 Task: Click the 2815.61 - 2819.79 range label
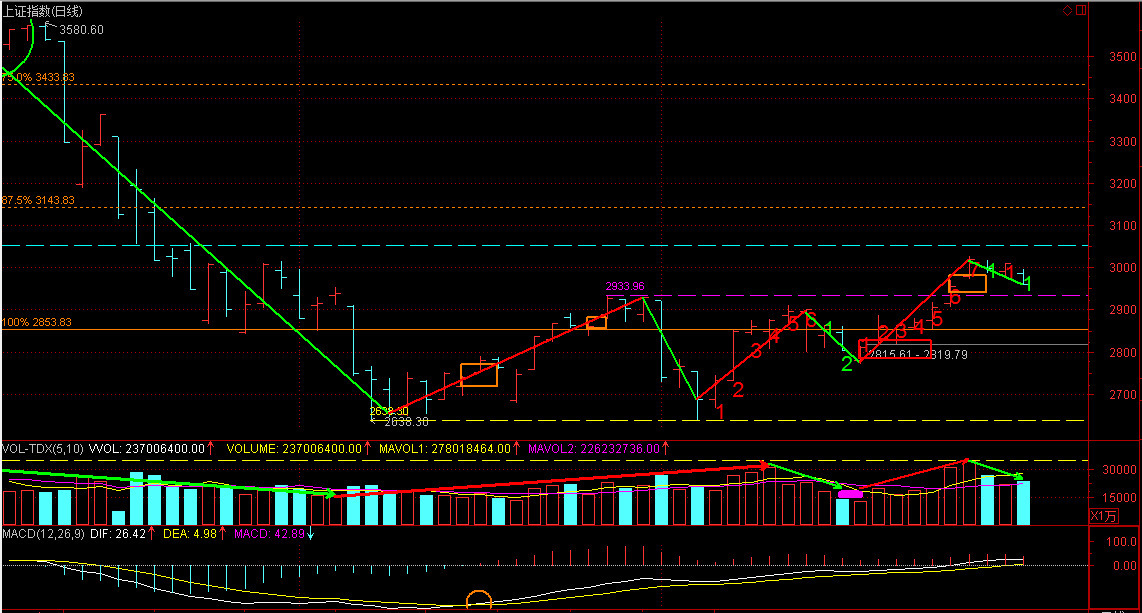[918, 355]
